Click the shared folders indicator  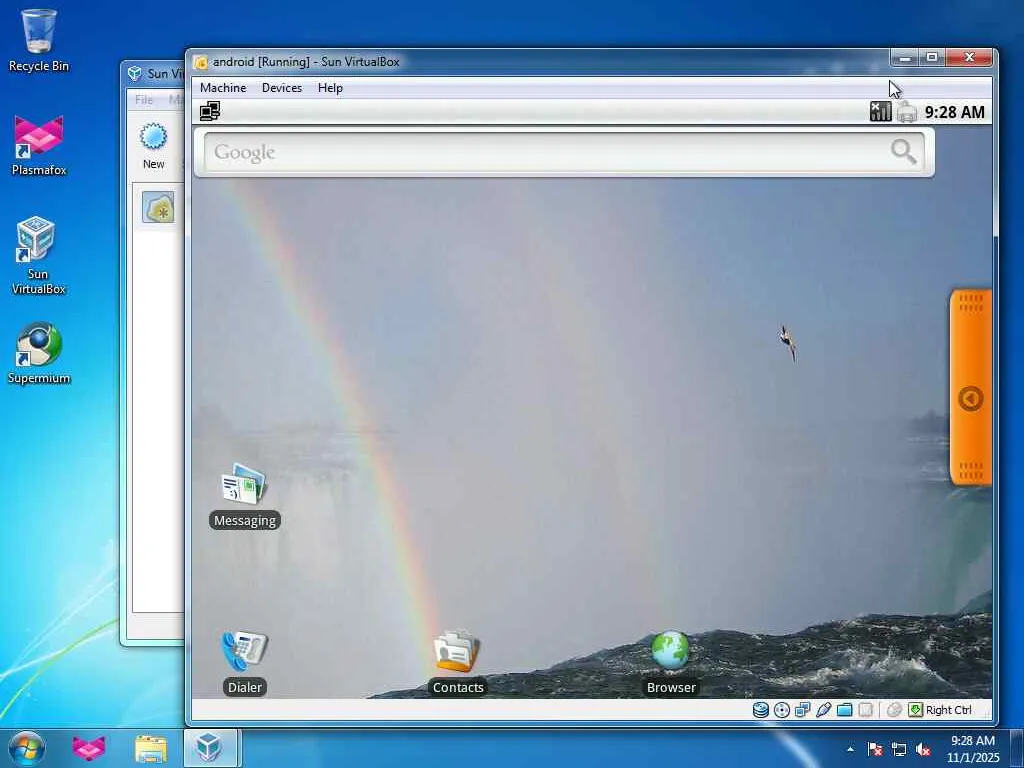[x=844, y=710]
